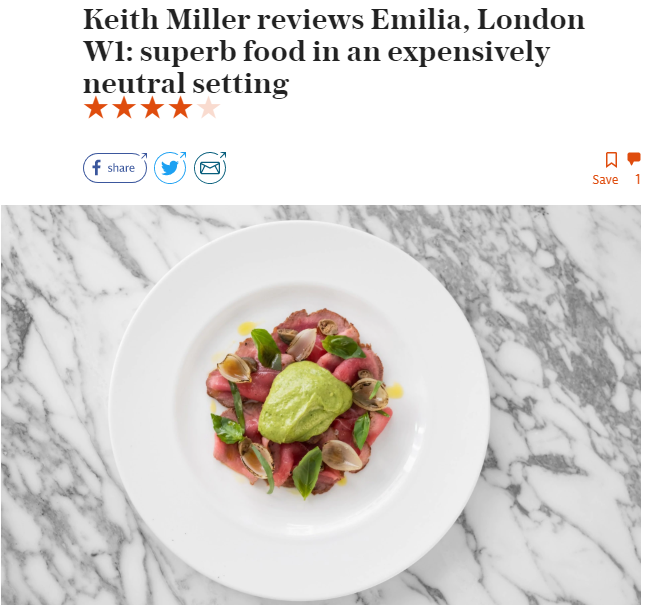The width and height of the screenshot is (651, 612).
Task: Share the review on Twitter
Action: [172, 170]
